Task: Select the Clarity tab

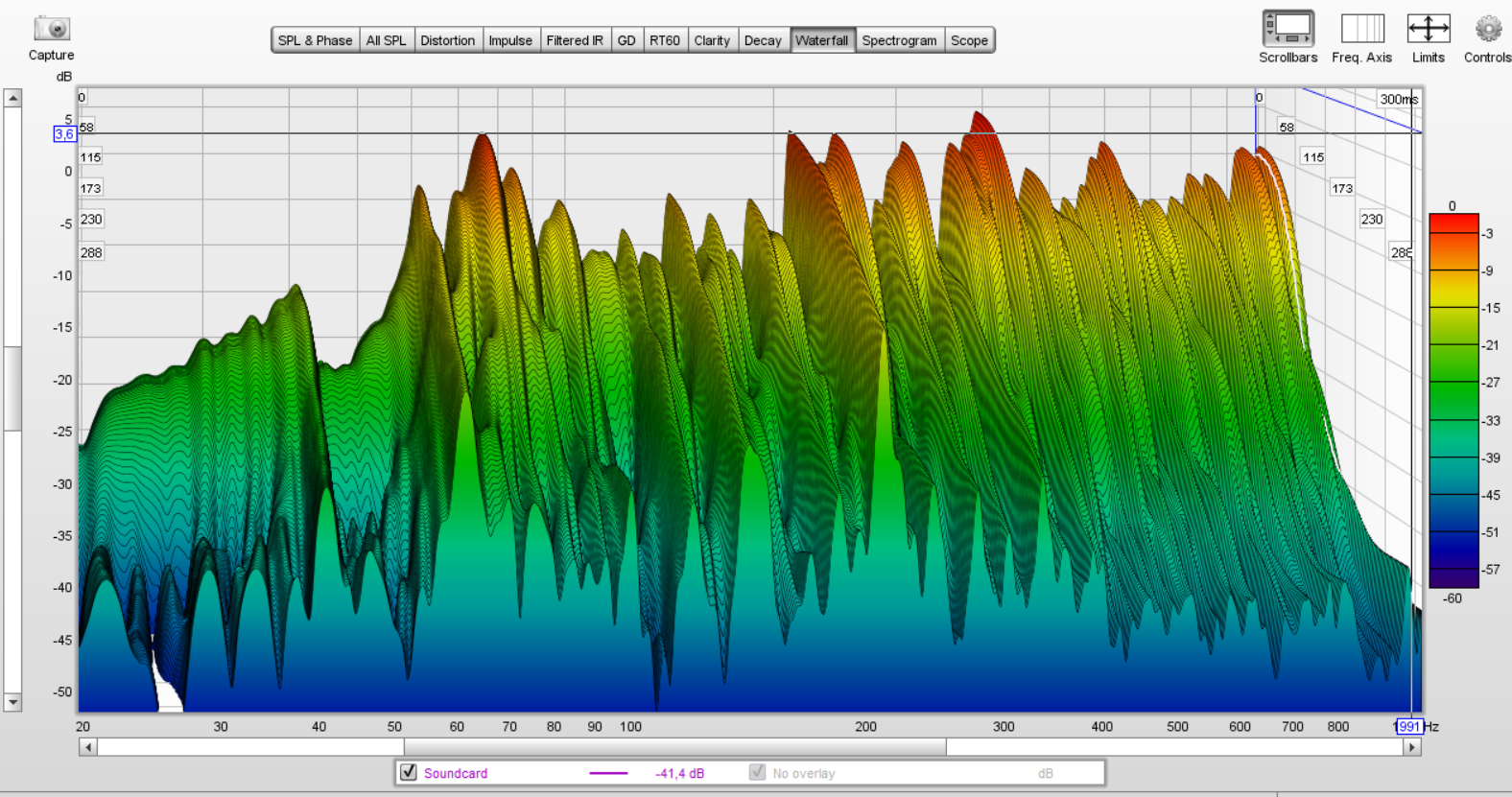Action: [x=712, y=40]
